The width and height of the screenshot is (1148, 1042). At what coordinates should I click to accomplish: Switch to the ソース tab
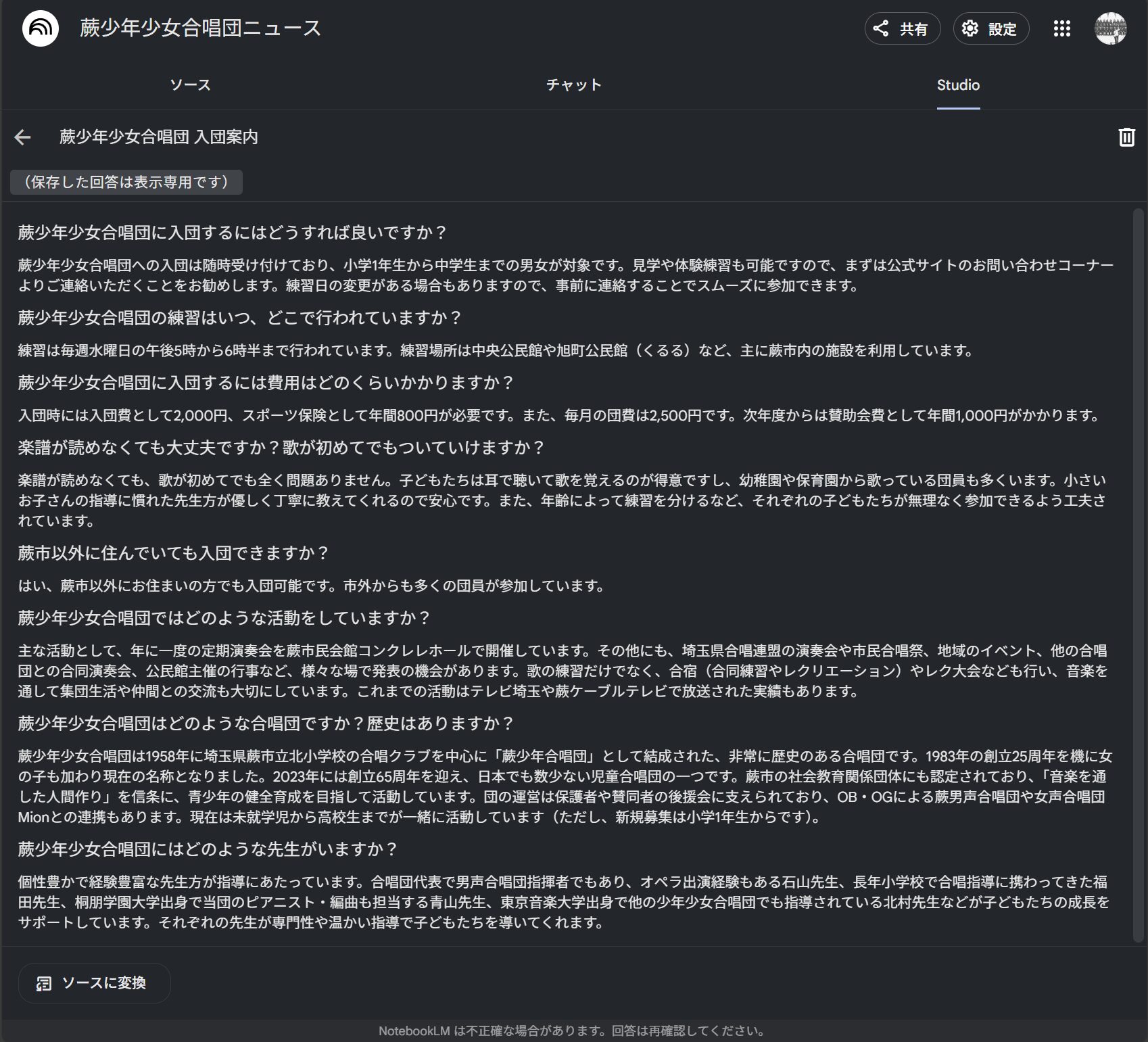click(190, 85)
